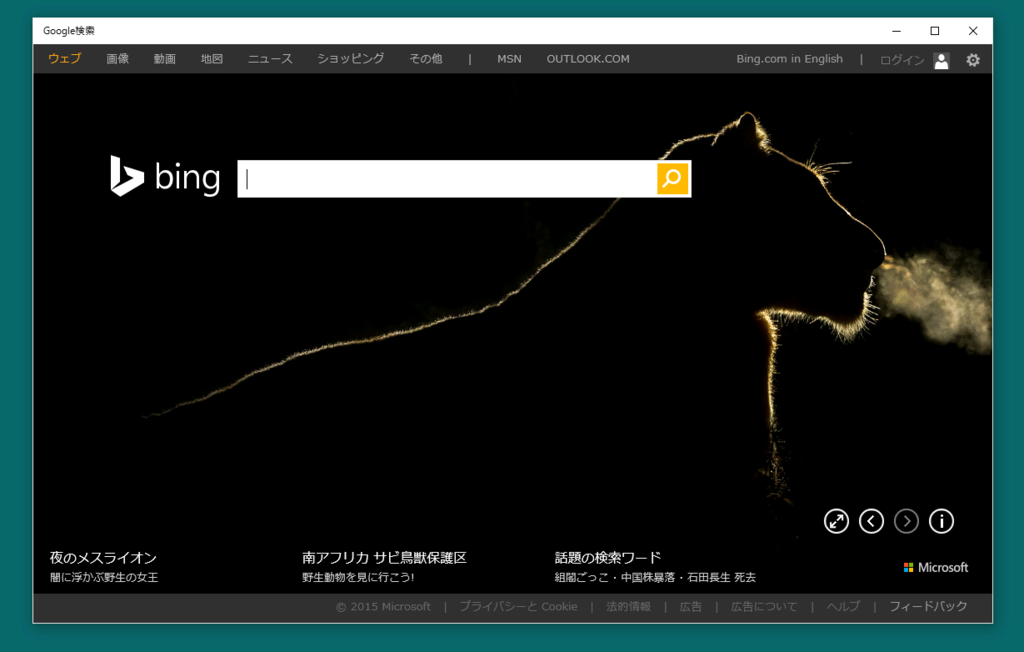Click the orange search magnifier button
1024x652 pixels.
[x=672, y=178]
